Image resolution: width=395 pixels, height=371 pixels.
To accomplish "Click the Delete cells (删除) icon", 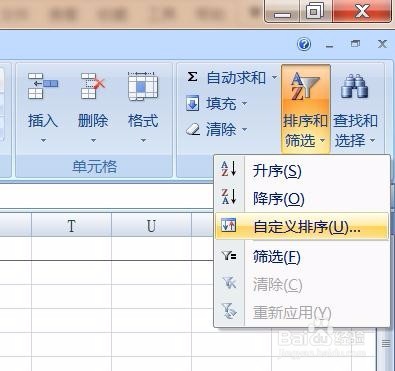I will pos(93,86).
